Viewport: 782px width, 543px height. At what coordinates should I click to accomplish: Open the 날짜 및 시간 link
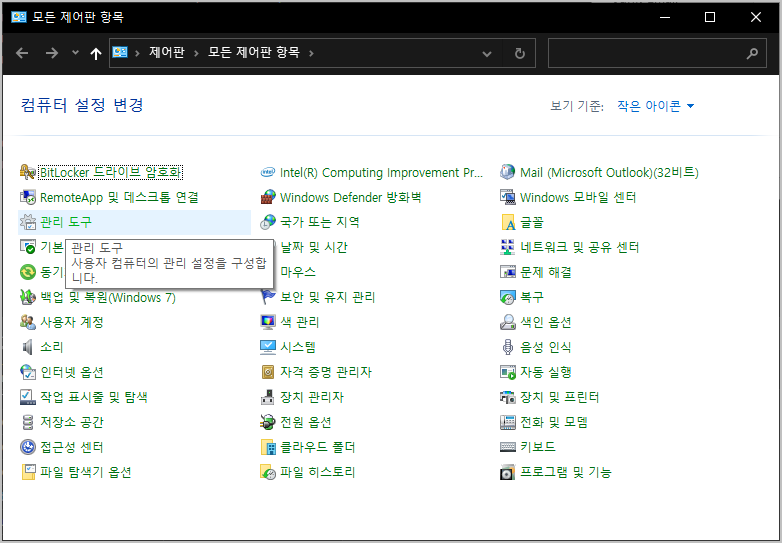coord(314,247)
